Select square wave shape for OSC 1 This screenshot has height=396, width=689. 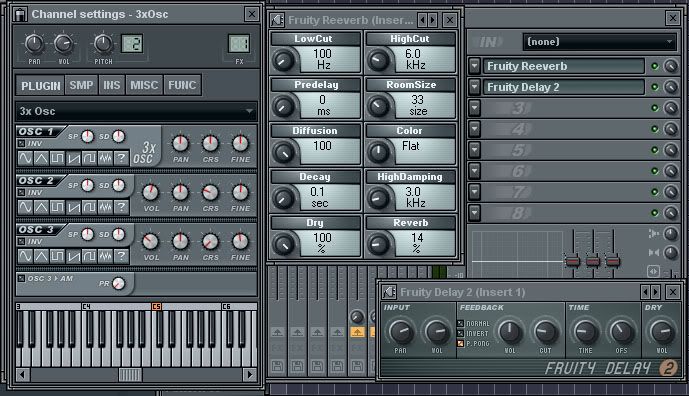tap(57, 158)
